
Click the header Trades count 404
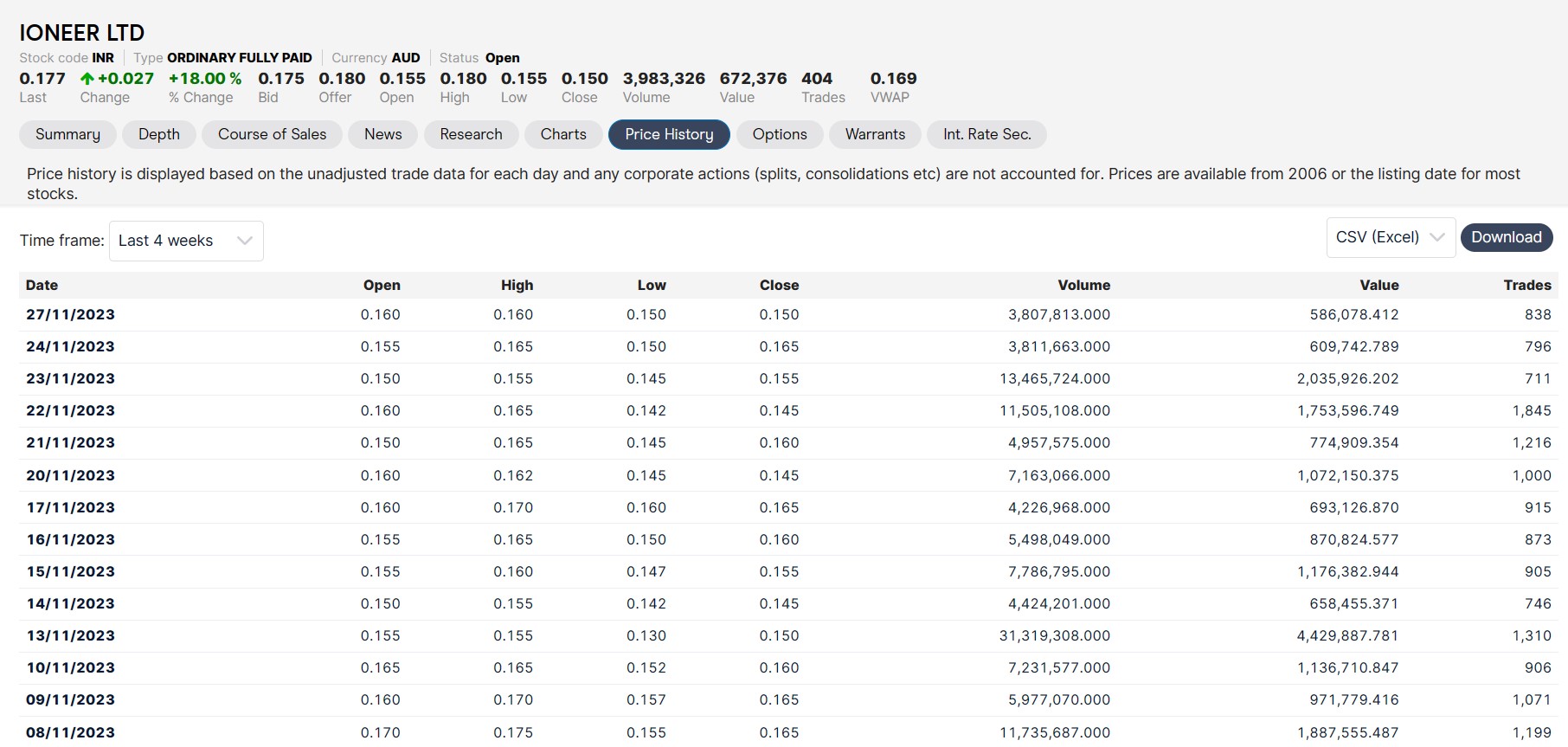pyautogui.click(x=817, y=79)
